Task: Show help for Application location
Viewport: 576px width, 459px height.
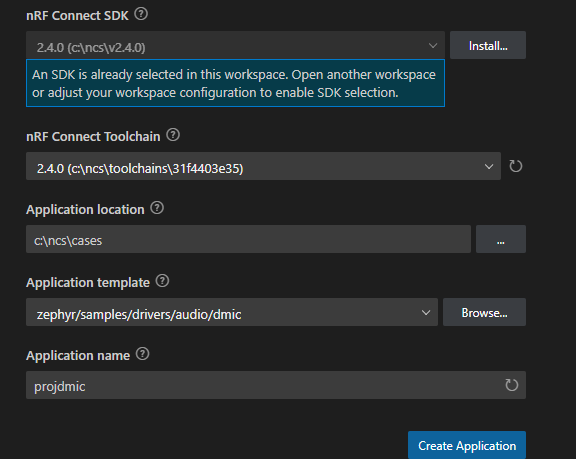Action: (x=157, y=208)
